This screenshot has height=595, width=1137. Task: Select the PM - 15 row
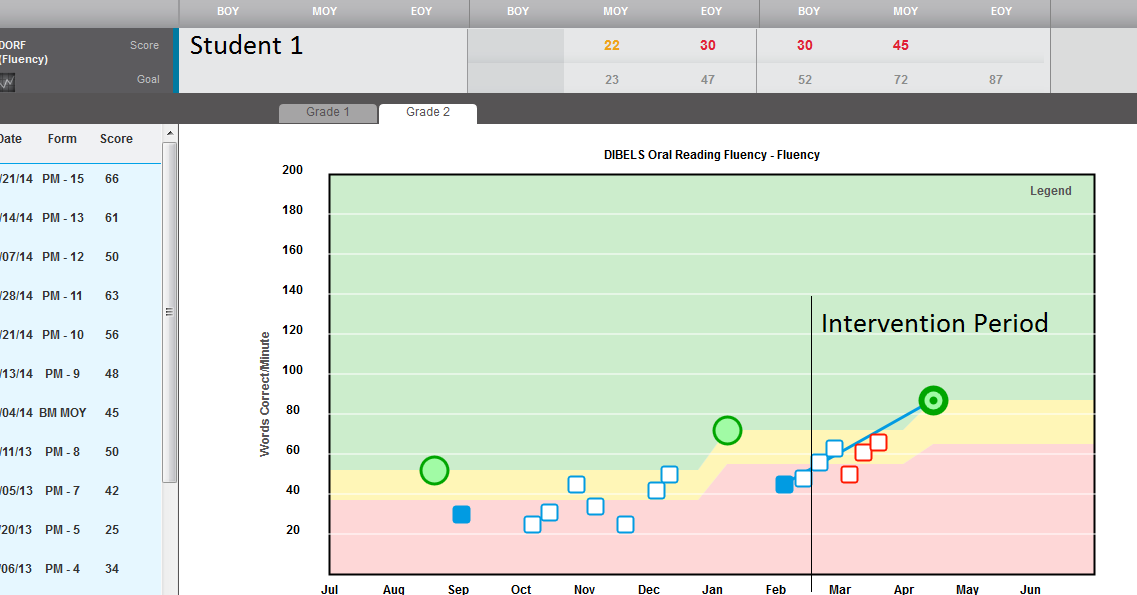click(63, 179)
